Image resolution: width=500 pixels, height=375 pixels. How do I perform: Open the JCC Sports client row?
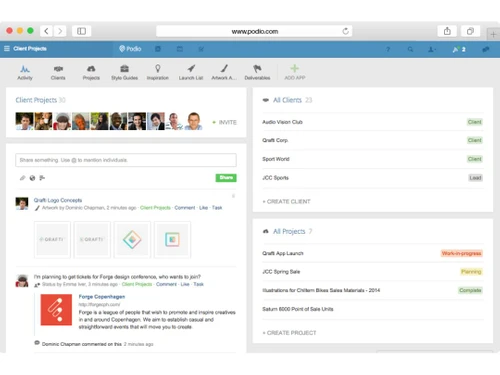coord(372,178)
